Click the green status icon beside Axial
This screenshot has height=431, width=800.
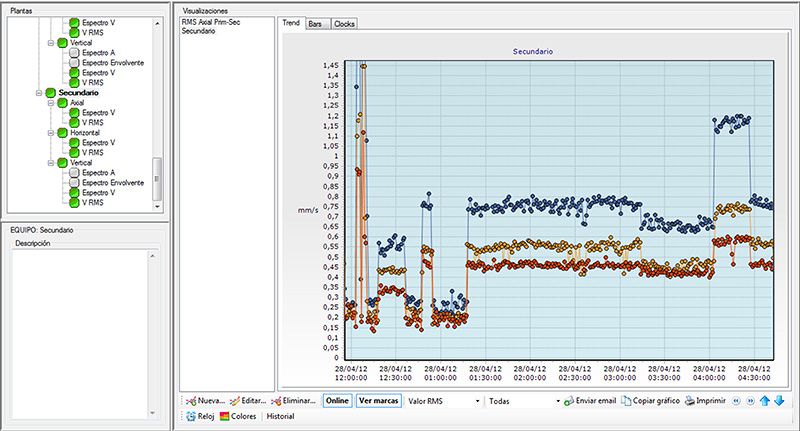click(x=62, y=103)
